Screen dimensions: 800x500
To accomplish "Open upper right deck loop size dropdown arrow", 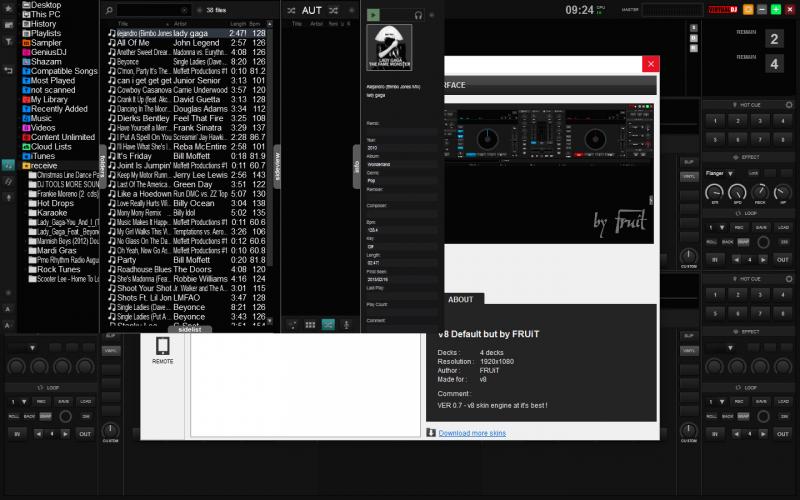I will pyautogui.click(x=722, y=228).
